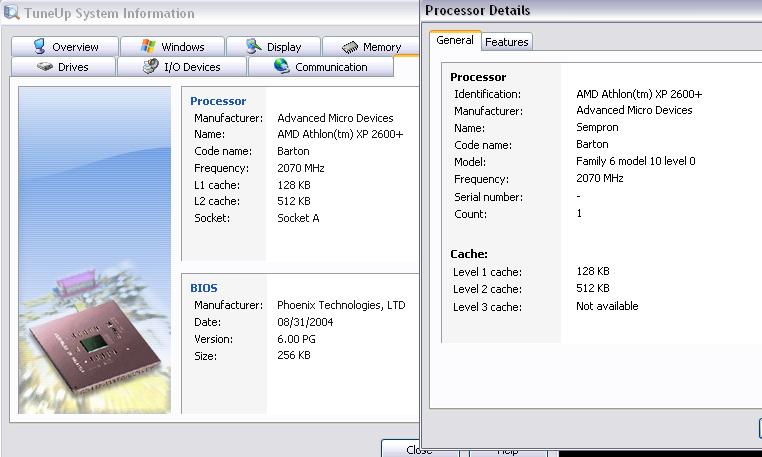The width and height of the screenshot is (762, 457).
Task: Select the BIOS version '6.00 PG'
Action: click(296, 339)
